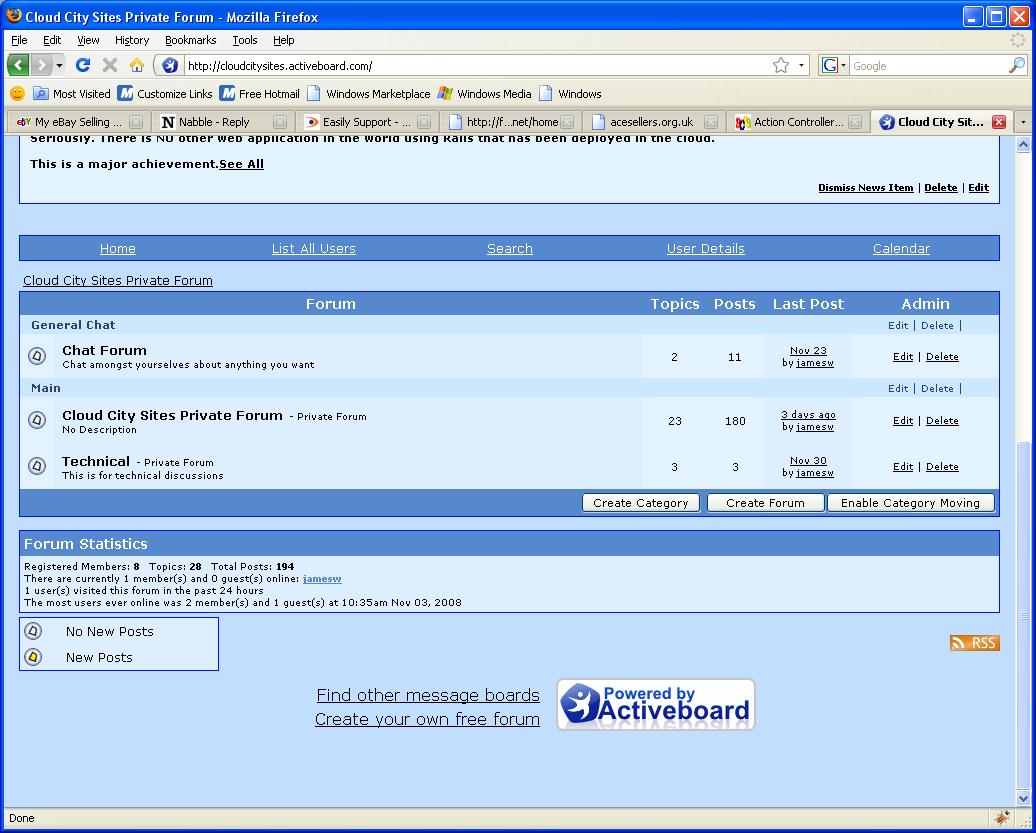Switch to the Nabble - Reply tab
The width and height of the screenshot is (1036, 833).
214,122
